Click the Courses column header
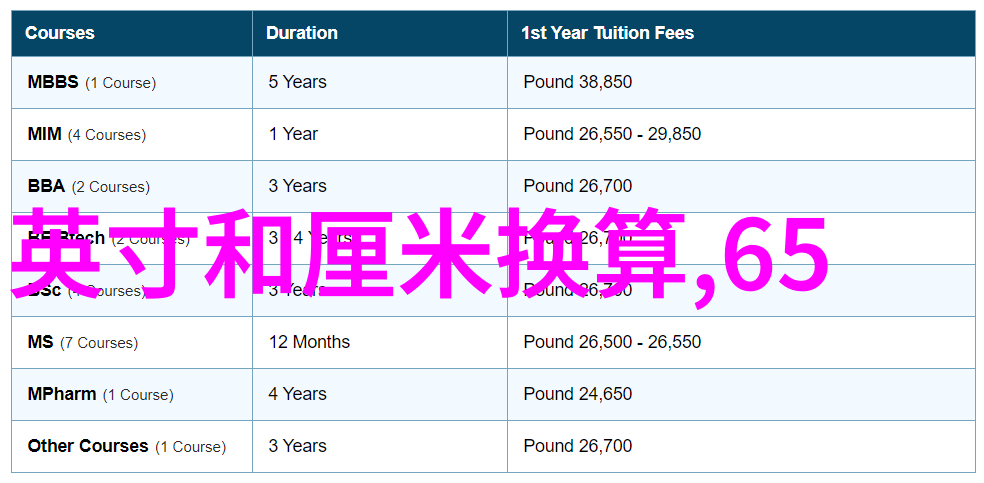 (60, 33)
